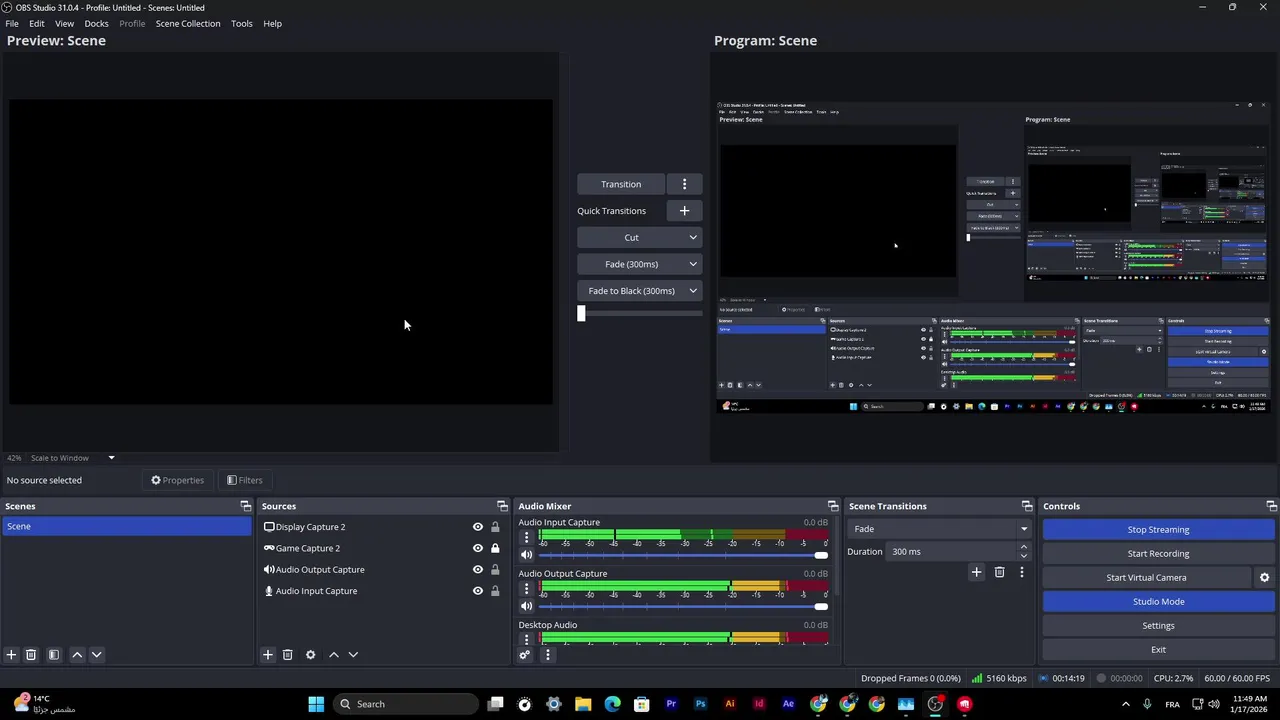Float the Controls dock icon
1280x720 pixels.
pyautogui.click(x=1272, y=506)
